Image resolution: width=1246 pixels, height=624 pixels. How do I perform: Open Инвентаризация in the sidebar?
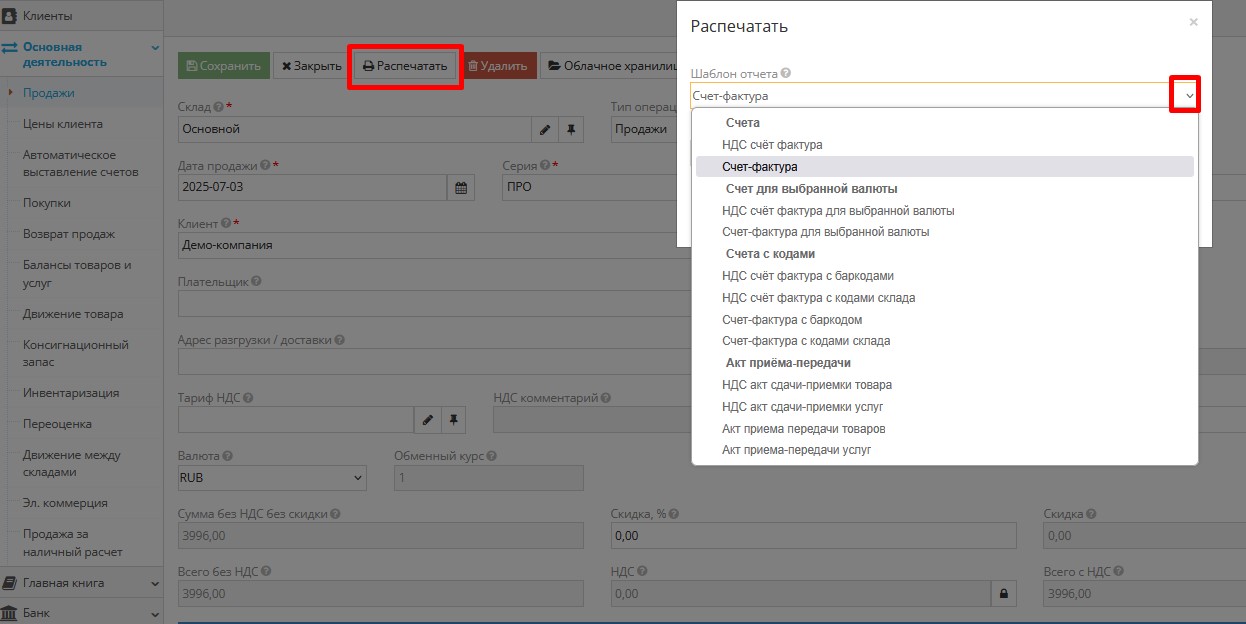click(71, 393)
